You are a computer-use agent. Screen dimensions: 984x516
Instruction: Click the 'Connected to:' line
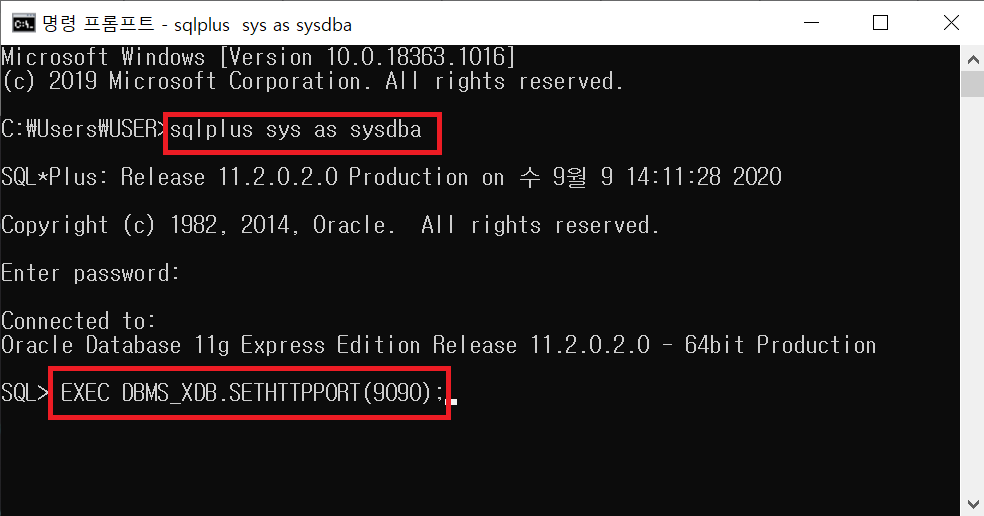(x=78, y=321)
